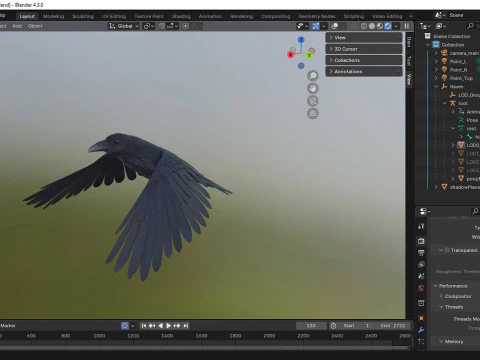
Task: Switch to the Sculpting workspace tab
Action: click(83, 16)
